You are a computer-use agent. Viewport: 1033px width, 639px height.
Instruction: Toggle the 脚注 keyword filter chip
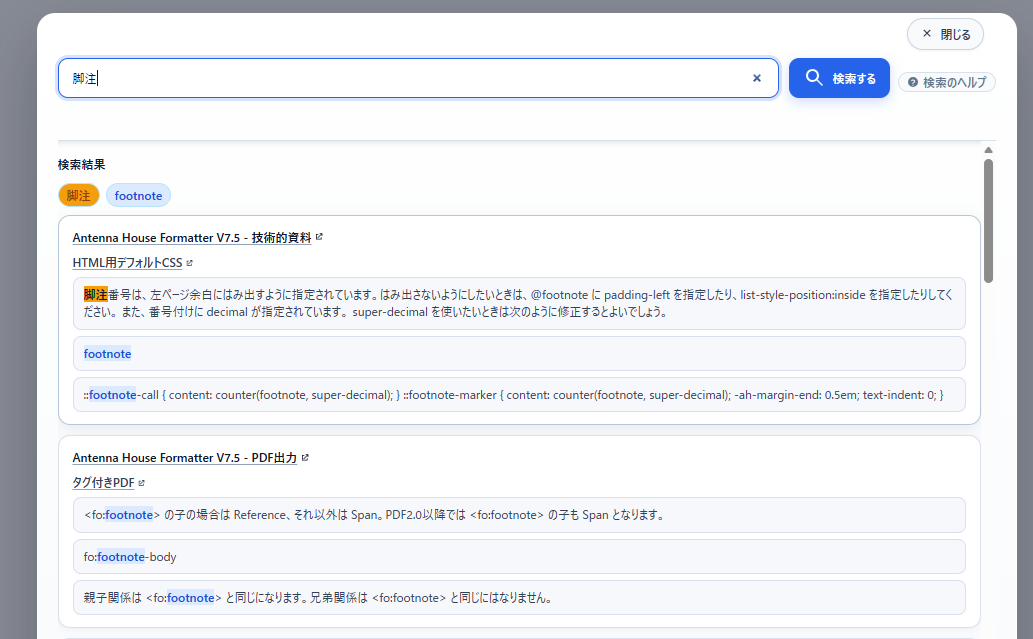coord(78,195)
